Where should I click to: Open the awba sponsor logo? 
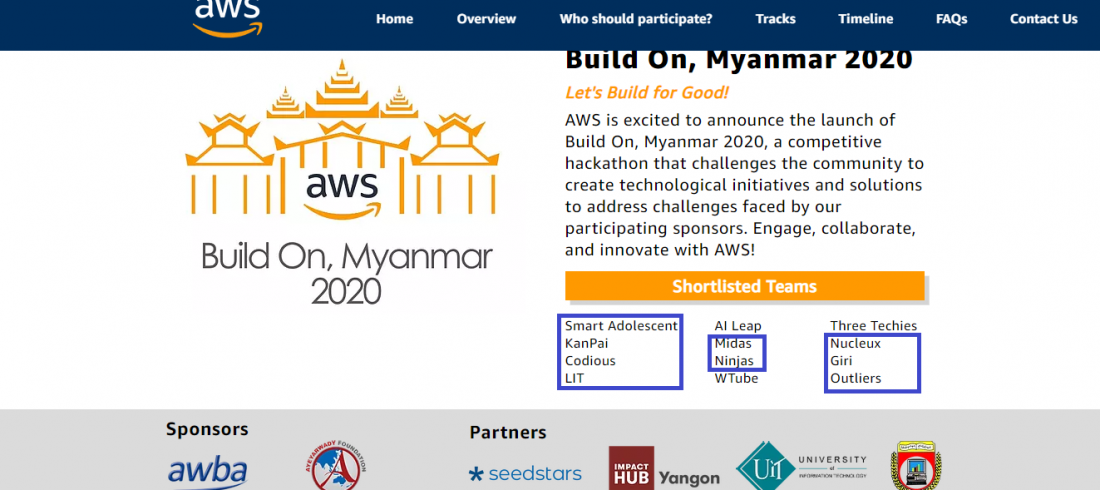coord(207,471)
